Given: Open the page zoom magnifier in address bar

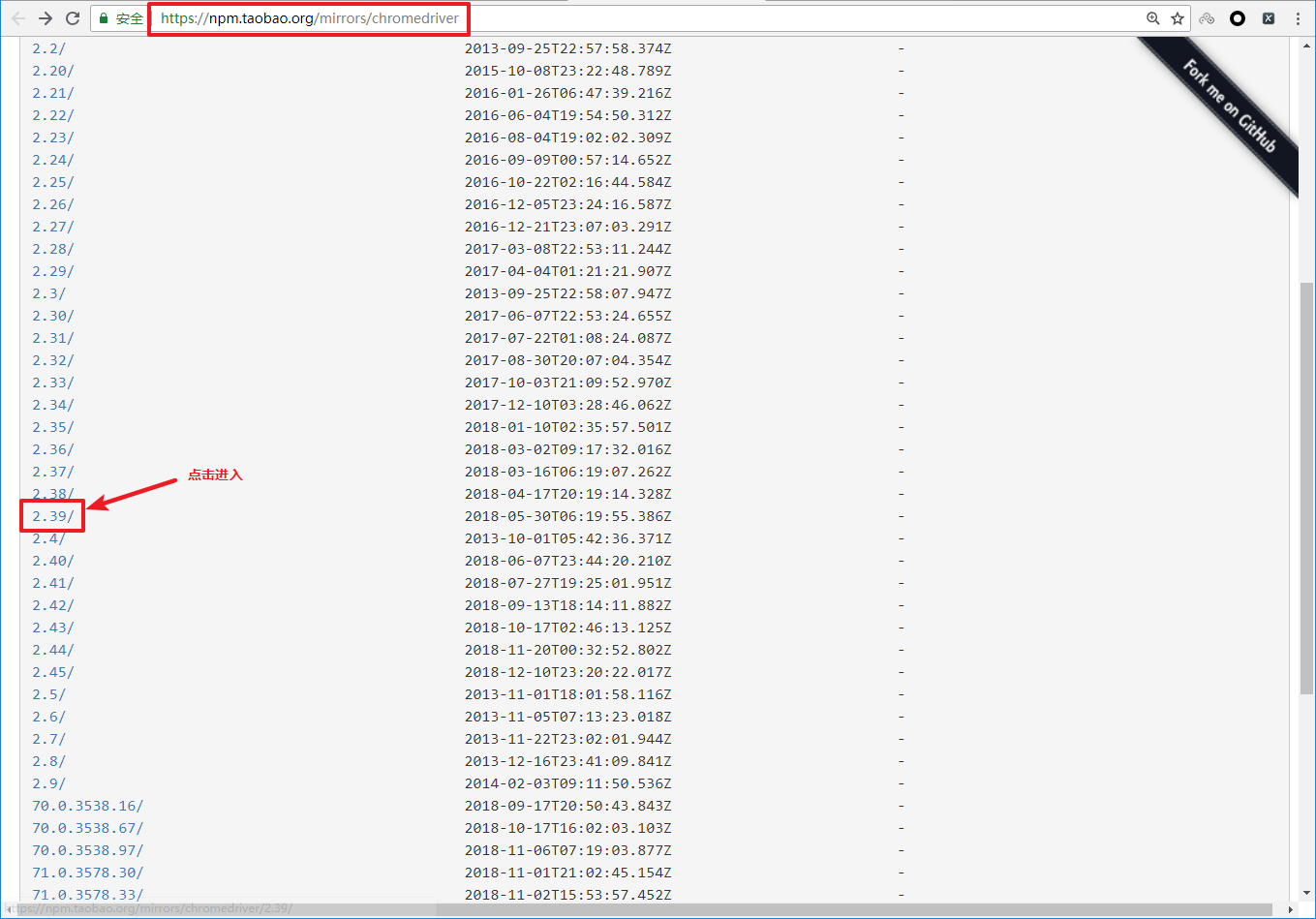Looking at the screenshot, I should (x=1152, y=17).
